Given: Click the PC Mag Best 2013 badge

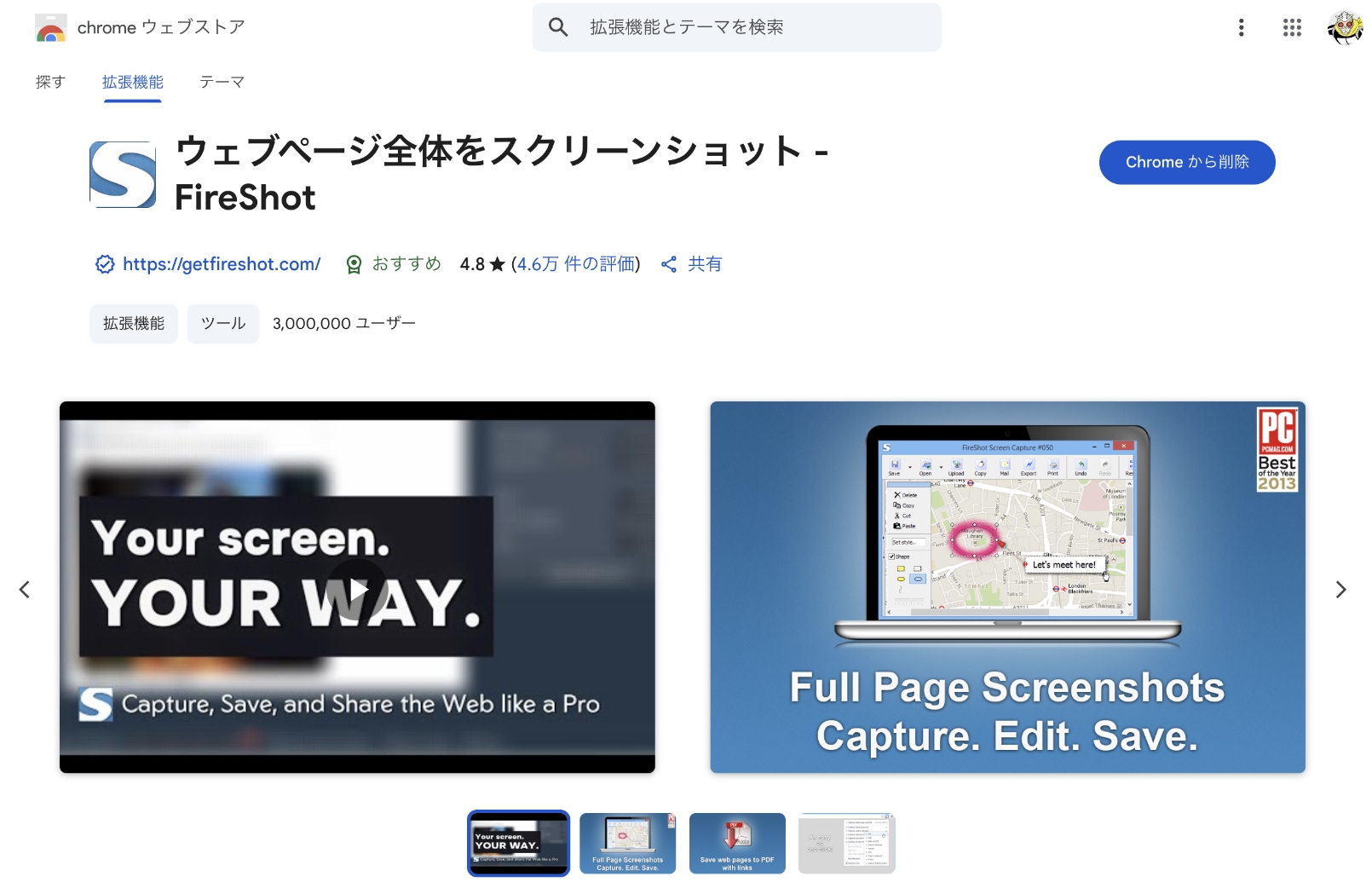Looking at the screenshot, I should (x=1277, y=449).
